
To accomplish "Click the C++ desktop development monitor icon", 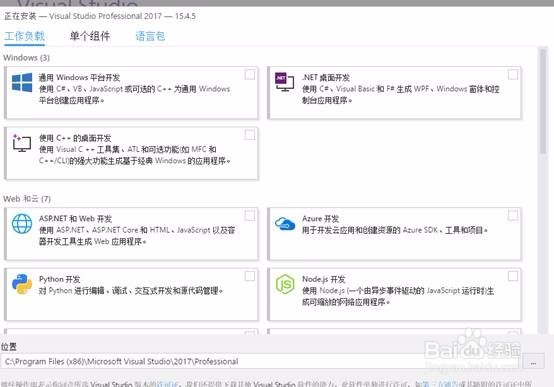I will 22,143.
